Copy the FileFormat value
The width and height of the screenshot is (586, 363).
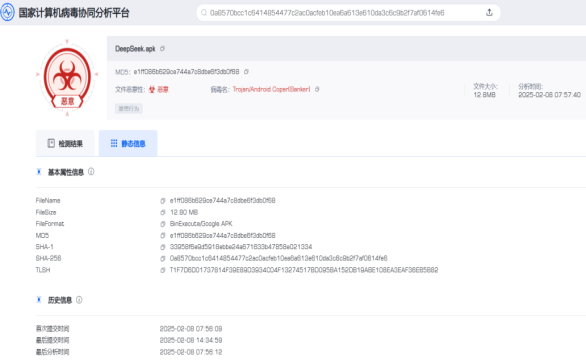(163, 224)
